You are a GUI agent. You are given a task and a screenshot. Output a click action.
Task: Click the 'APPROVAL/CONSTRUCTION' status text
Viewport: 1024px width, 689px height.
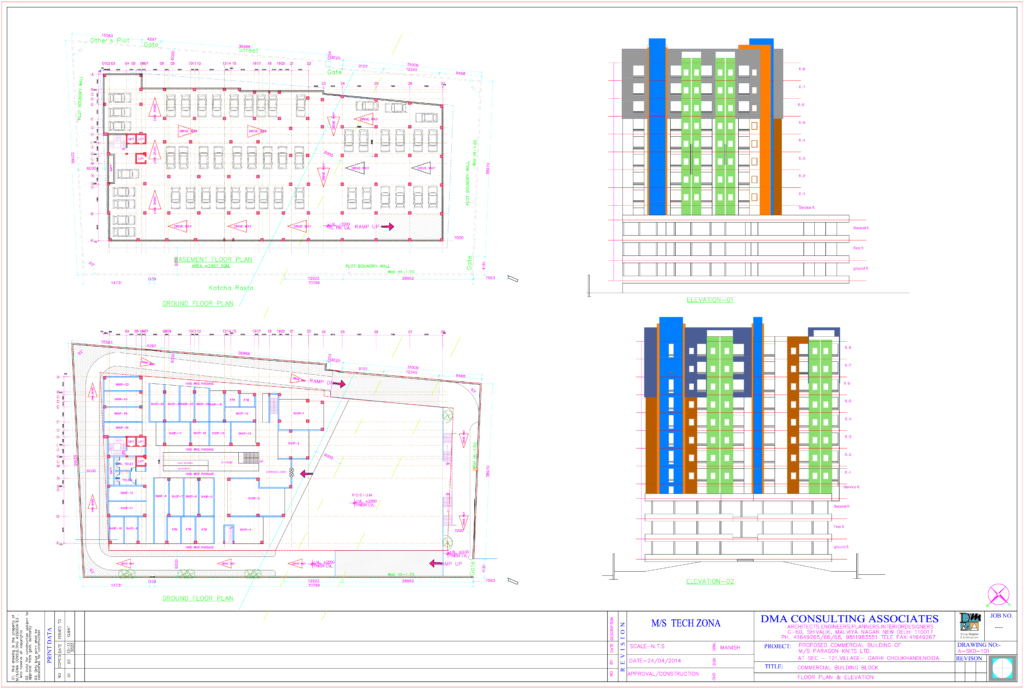coord(663,674)
